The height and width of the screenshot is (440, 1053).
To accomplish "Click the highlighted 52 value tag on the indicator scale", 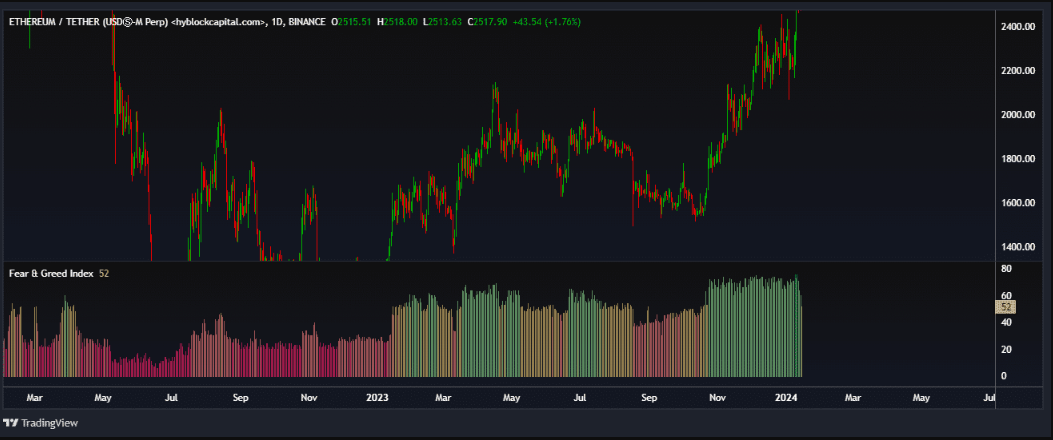I will pyautogui.click(x=1007, y=308).
